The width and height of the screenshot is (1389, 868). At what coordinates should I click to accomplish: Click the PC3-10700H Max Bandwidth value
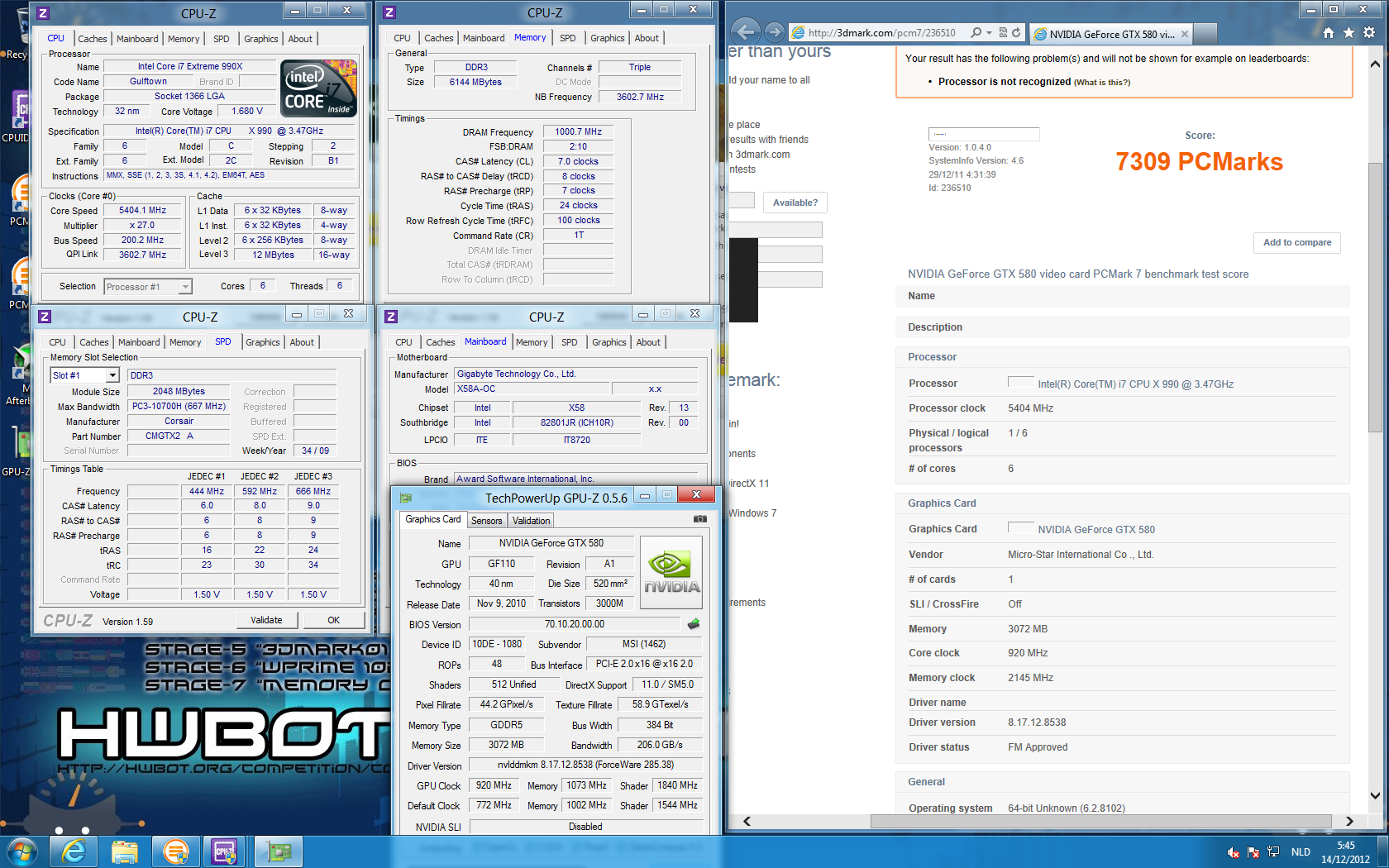coord(179,407)
